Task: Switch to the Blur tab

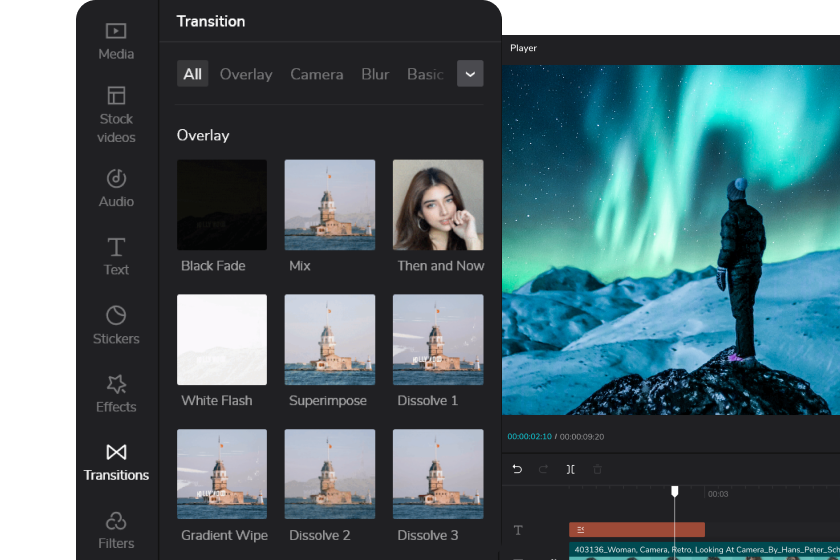Action: pos(375,74)
